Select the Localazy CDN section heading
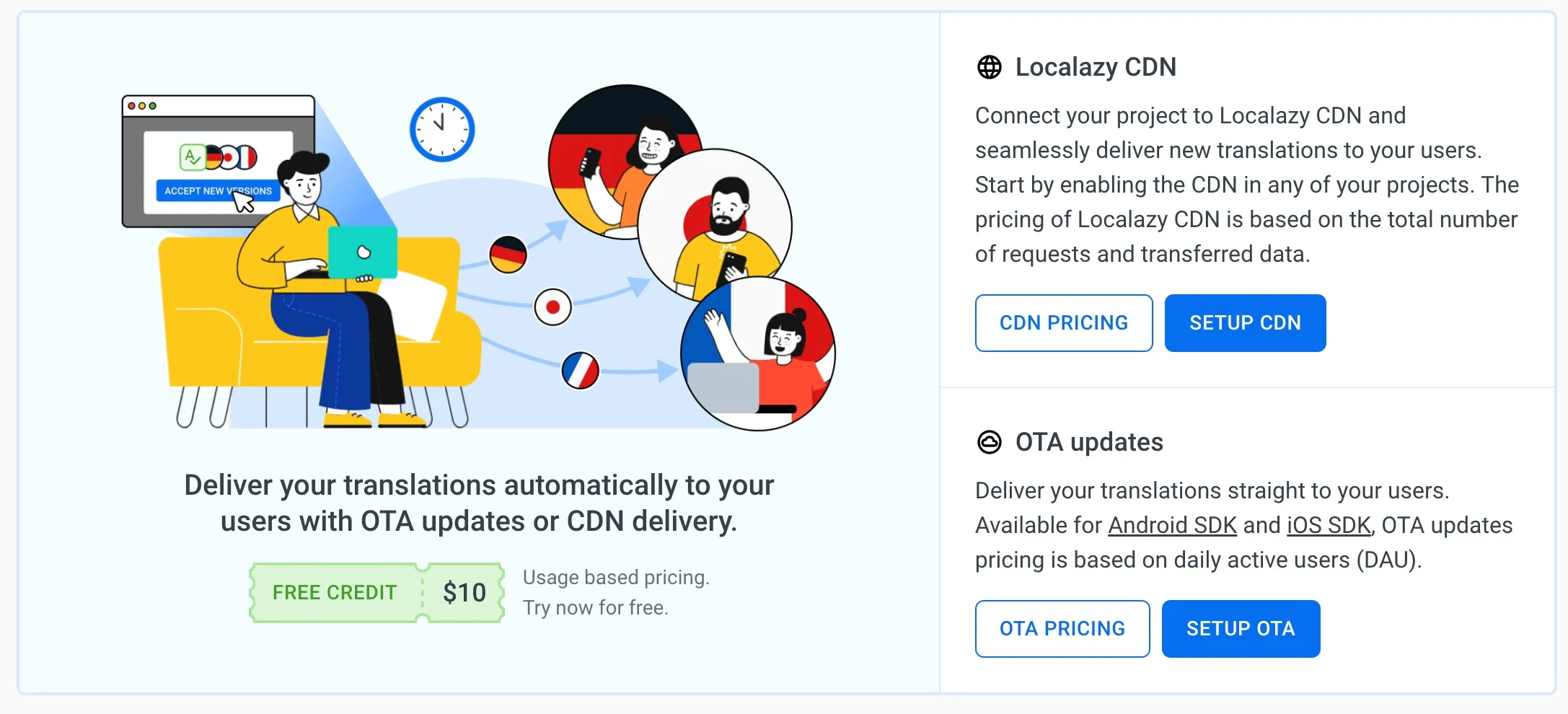This screenshot has width=1568, height=714. point(1096,67)
